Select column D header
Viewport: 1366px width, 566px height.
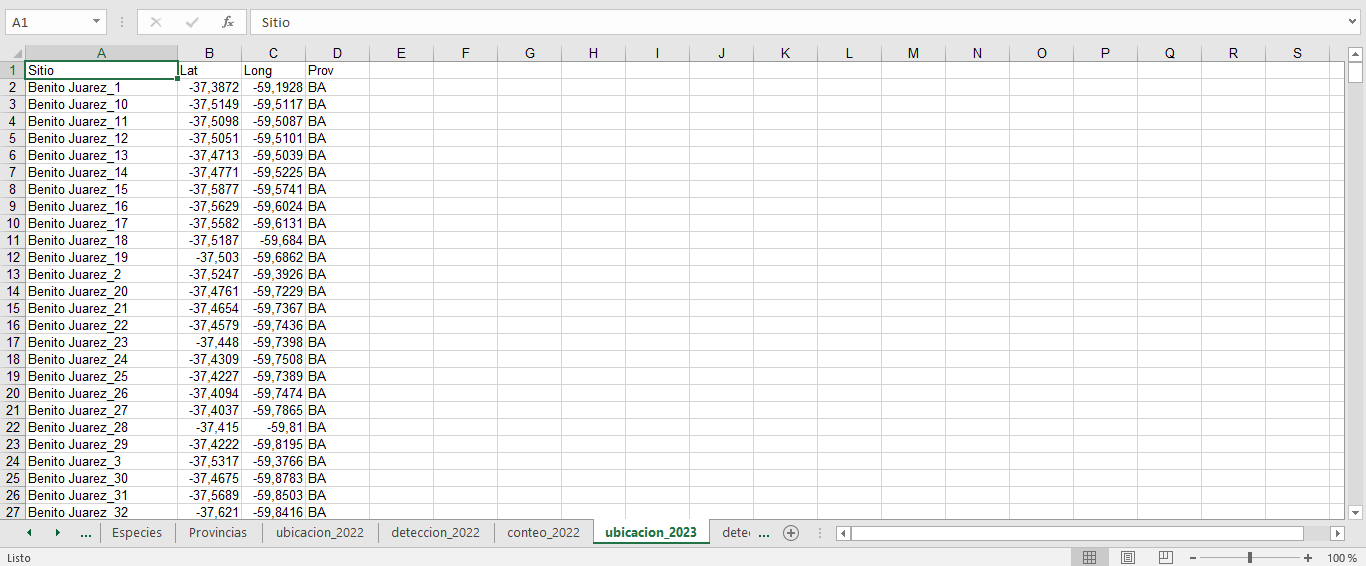coord(337,54)
